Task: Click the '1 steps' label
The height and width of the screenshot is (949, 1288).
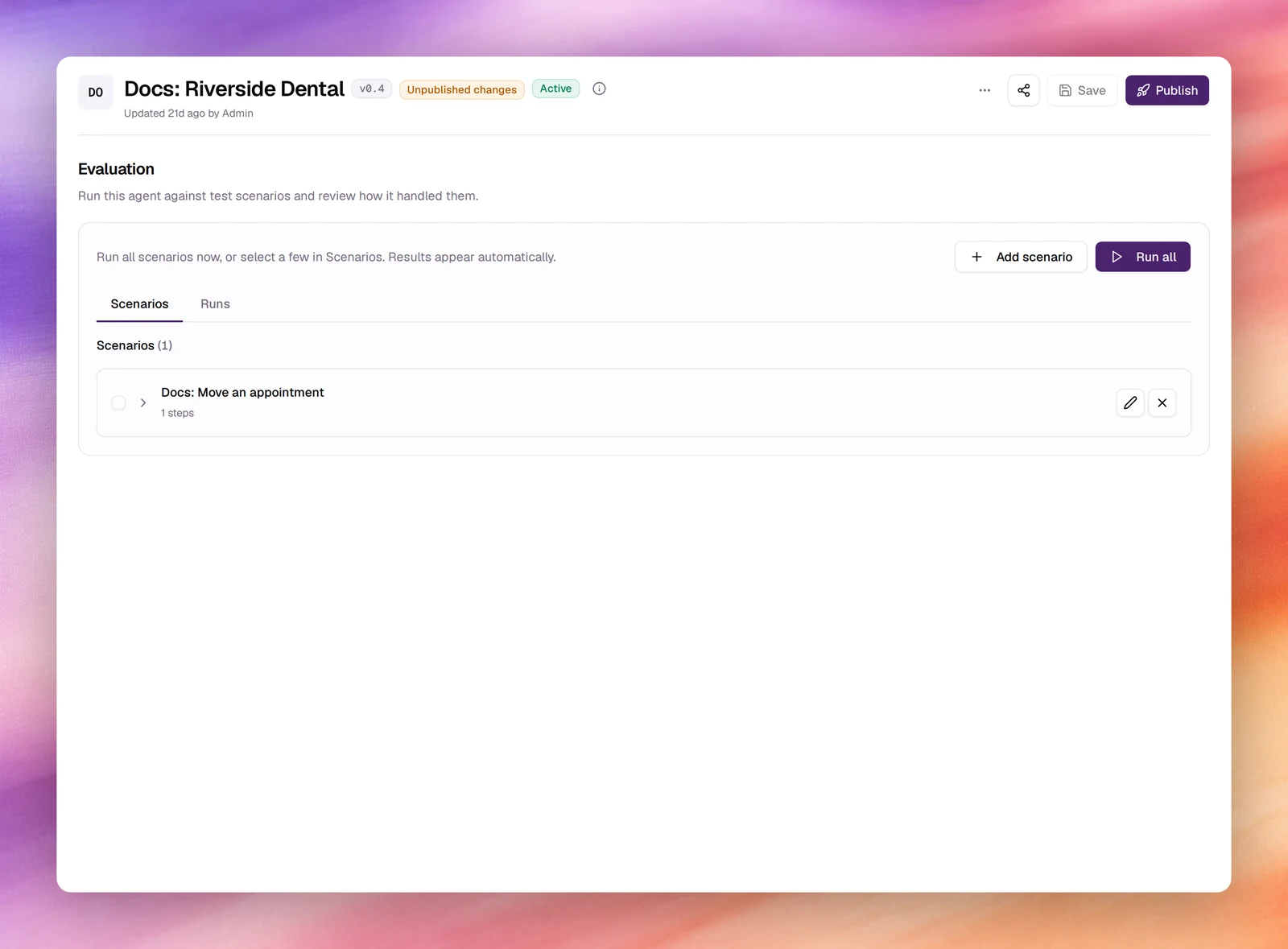Action: [177, 413]
